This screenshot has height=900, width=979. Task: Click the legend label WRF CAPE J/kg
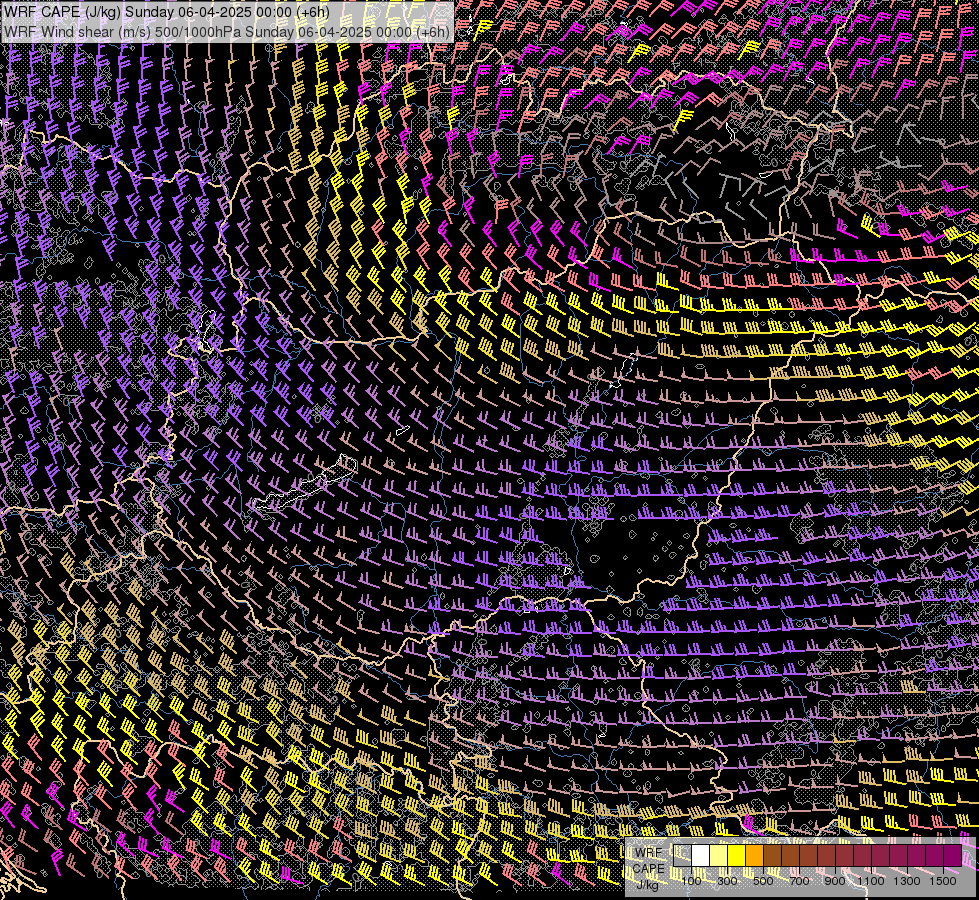pos(649,868)
